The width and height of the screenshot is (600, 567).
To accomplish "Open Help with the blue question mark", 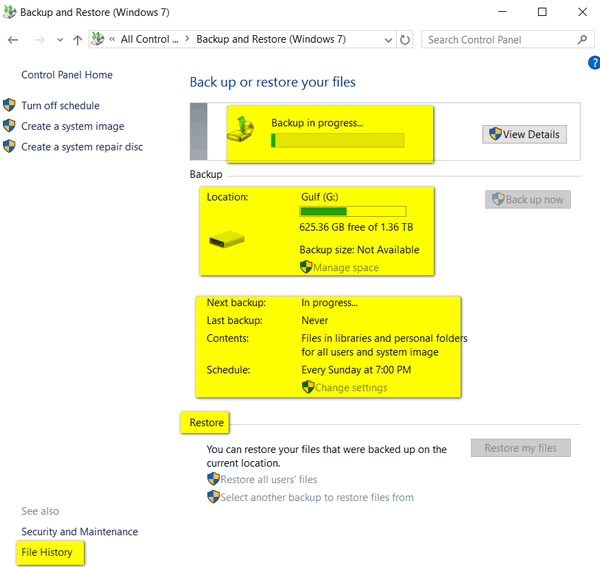I will click(594, 63).
